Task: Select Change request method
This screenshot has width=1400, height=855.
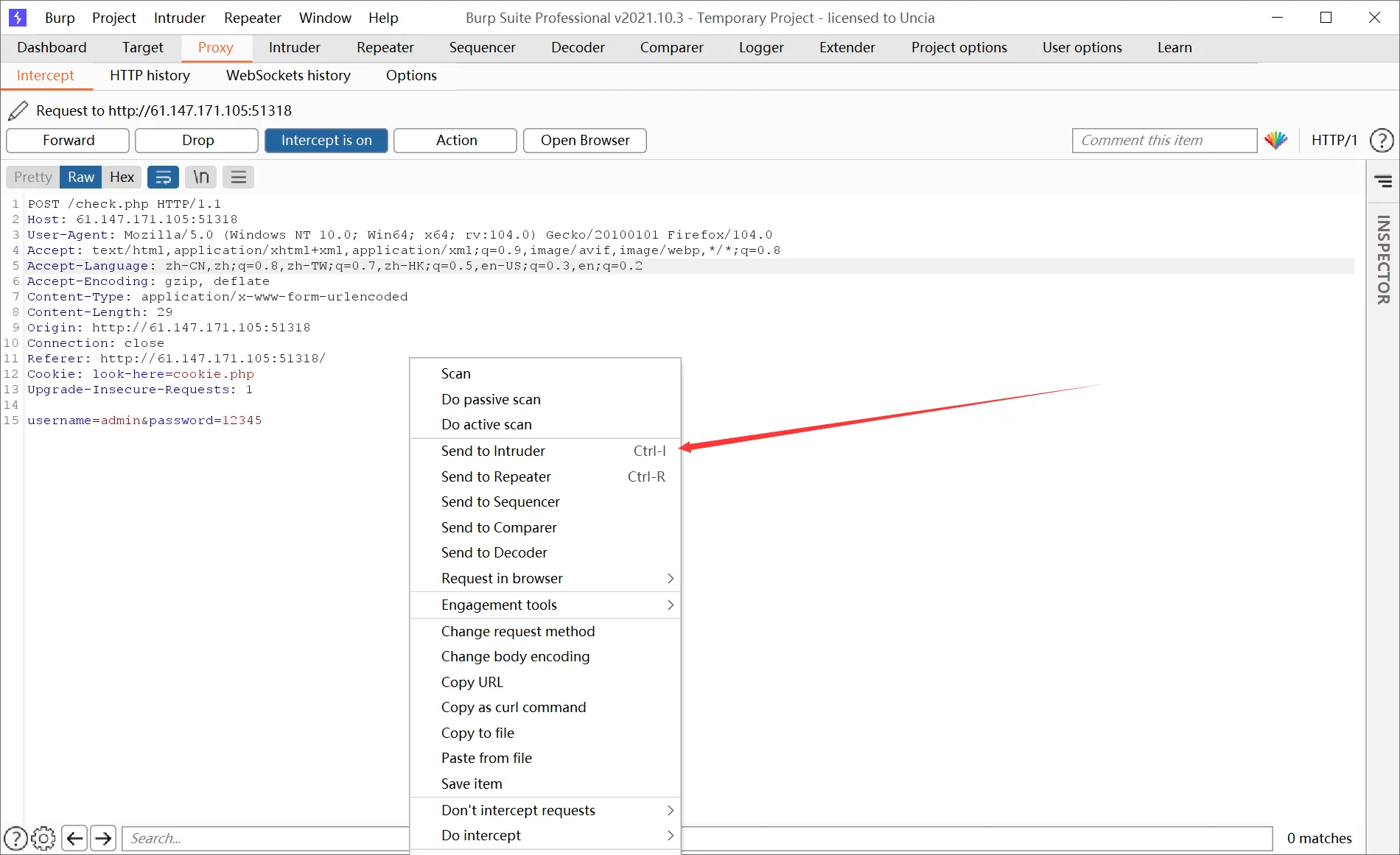Action: pyautogui.click(x=545, y=631)
